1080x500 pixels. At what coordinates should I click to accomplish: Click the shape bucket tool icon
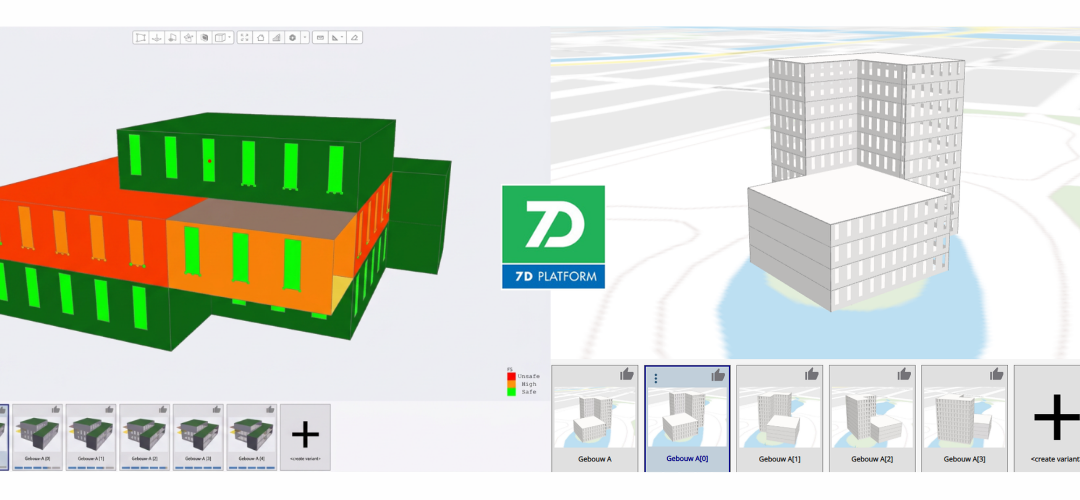point(188,38)
